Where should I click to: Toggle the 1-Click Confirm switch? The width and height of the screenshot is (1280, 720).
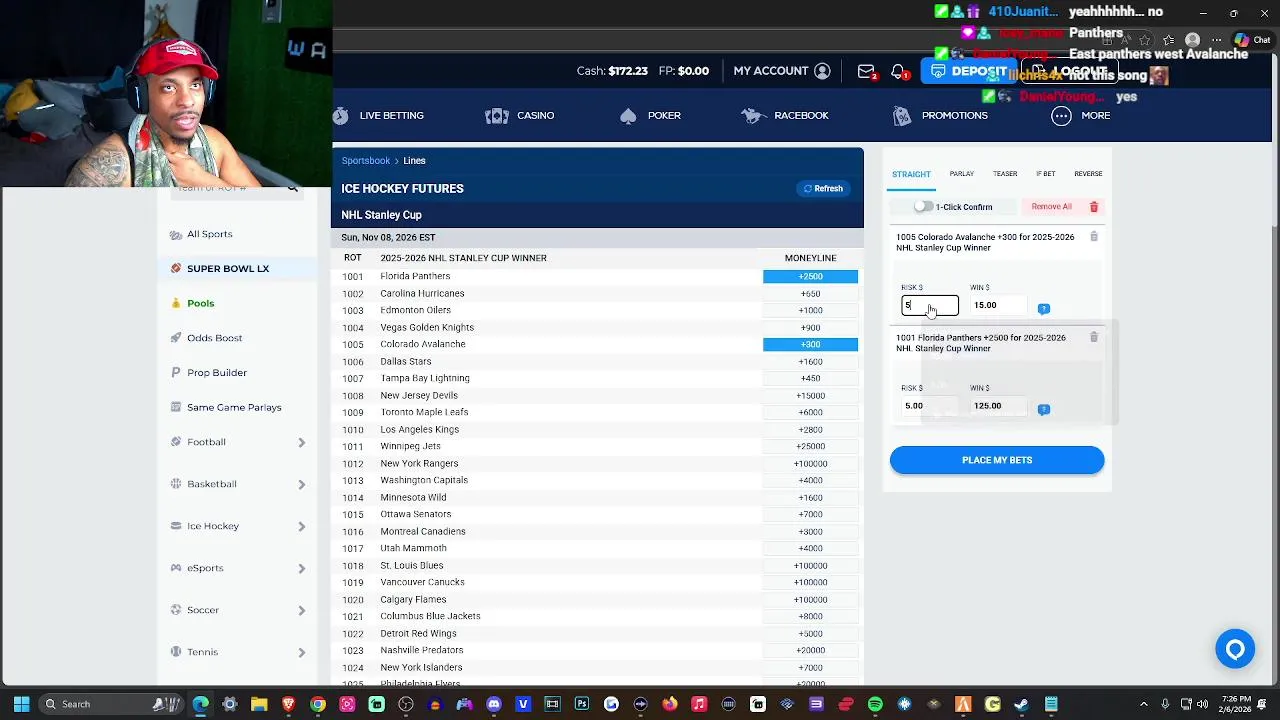click(923, 207)
